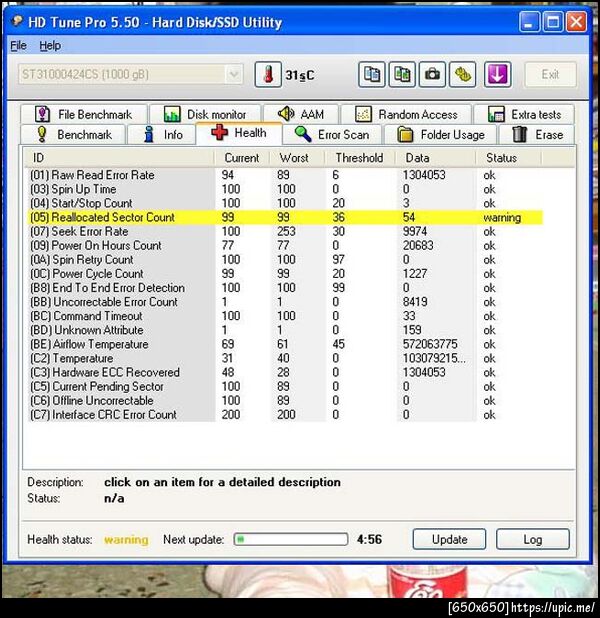Select the Spin Up Time row
The width and height of the screenshot is (600, 618).
(x=285, y=189)
